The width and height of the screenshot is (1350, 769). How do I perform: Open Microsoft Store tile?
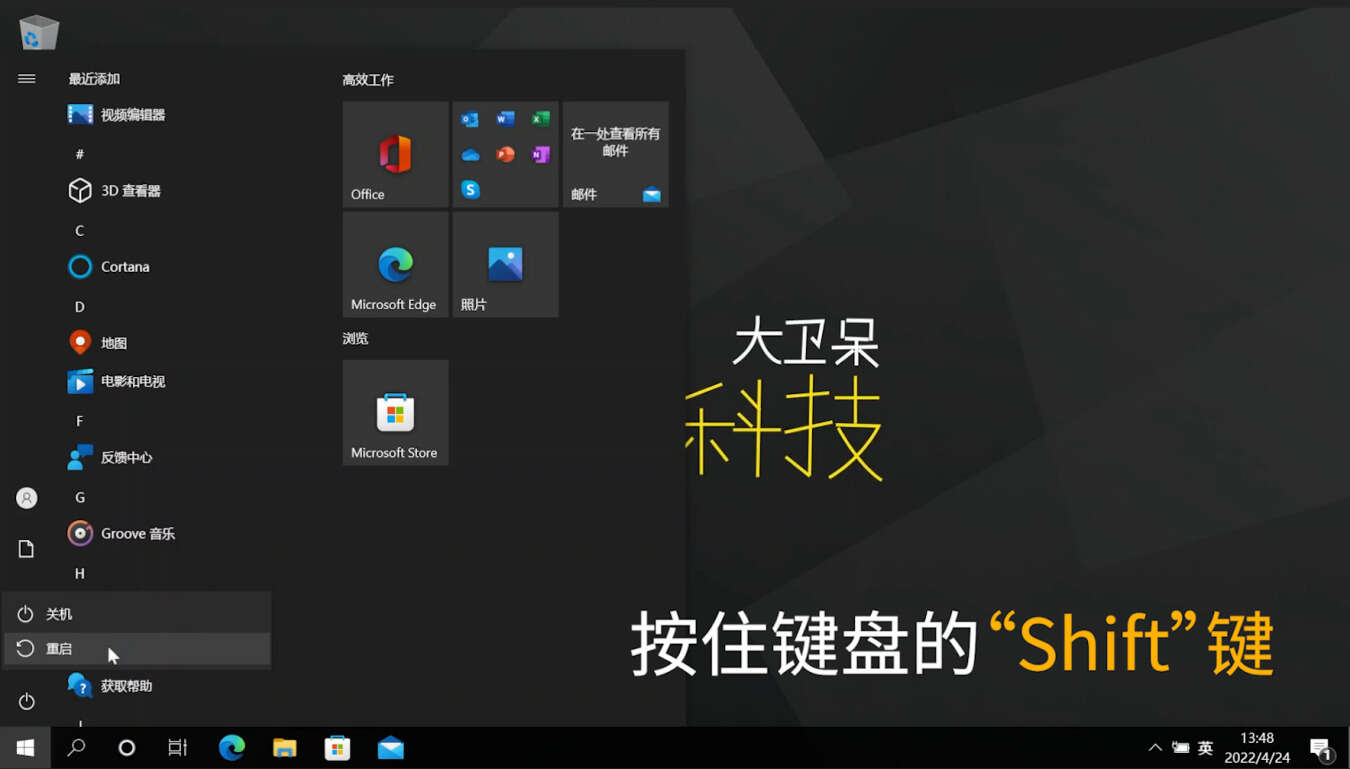click(395, 412)
